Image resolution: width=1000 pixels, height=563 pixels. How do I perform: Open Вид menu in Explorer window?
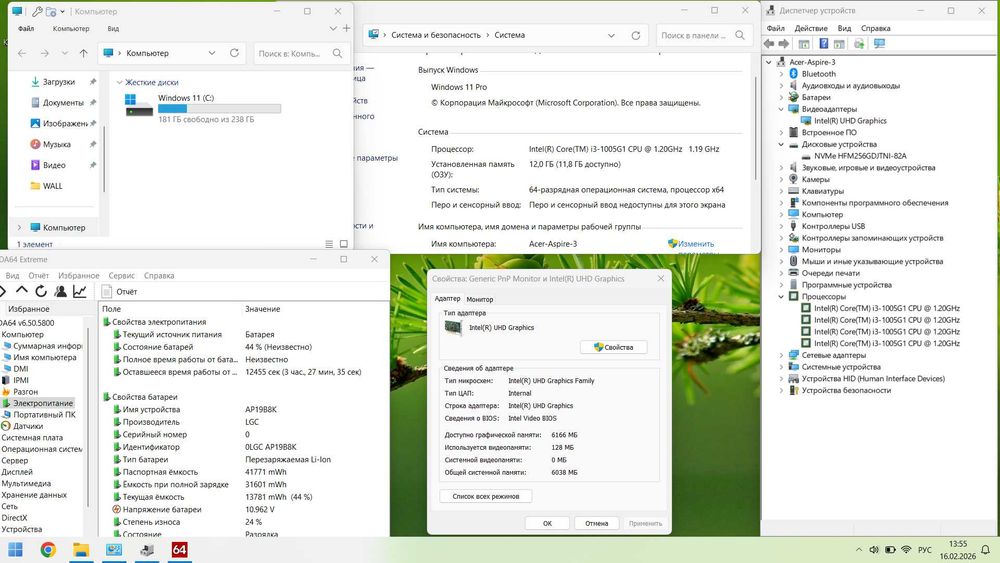pyautogui.click(x=113, y=29)
